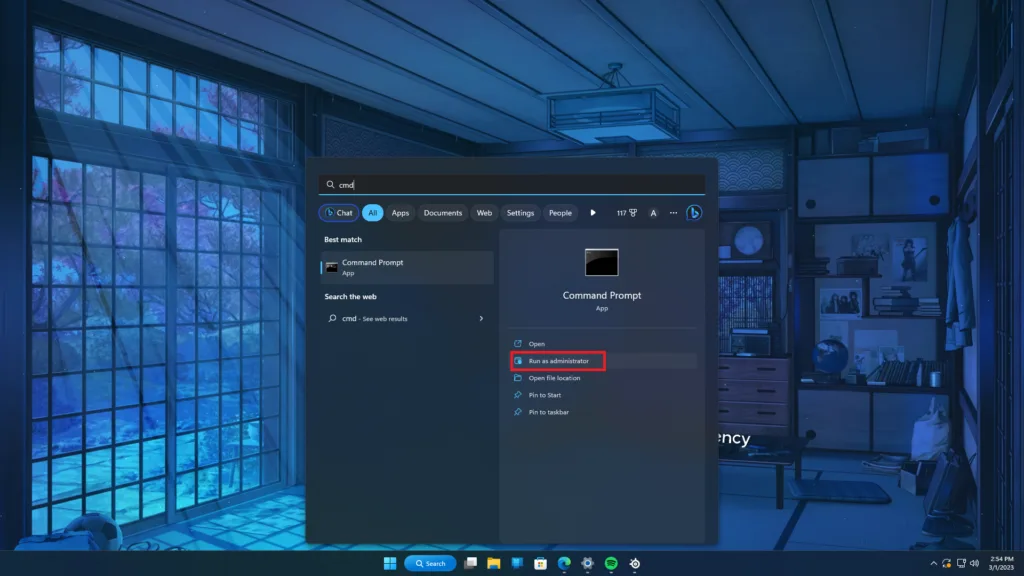
Task: Open the SteelSeries app on the taskbar
Action: (635, 563)
